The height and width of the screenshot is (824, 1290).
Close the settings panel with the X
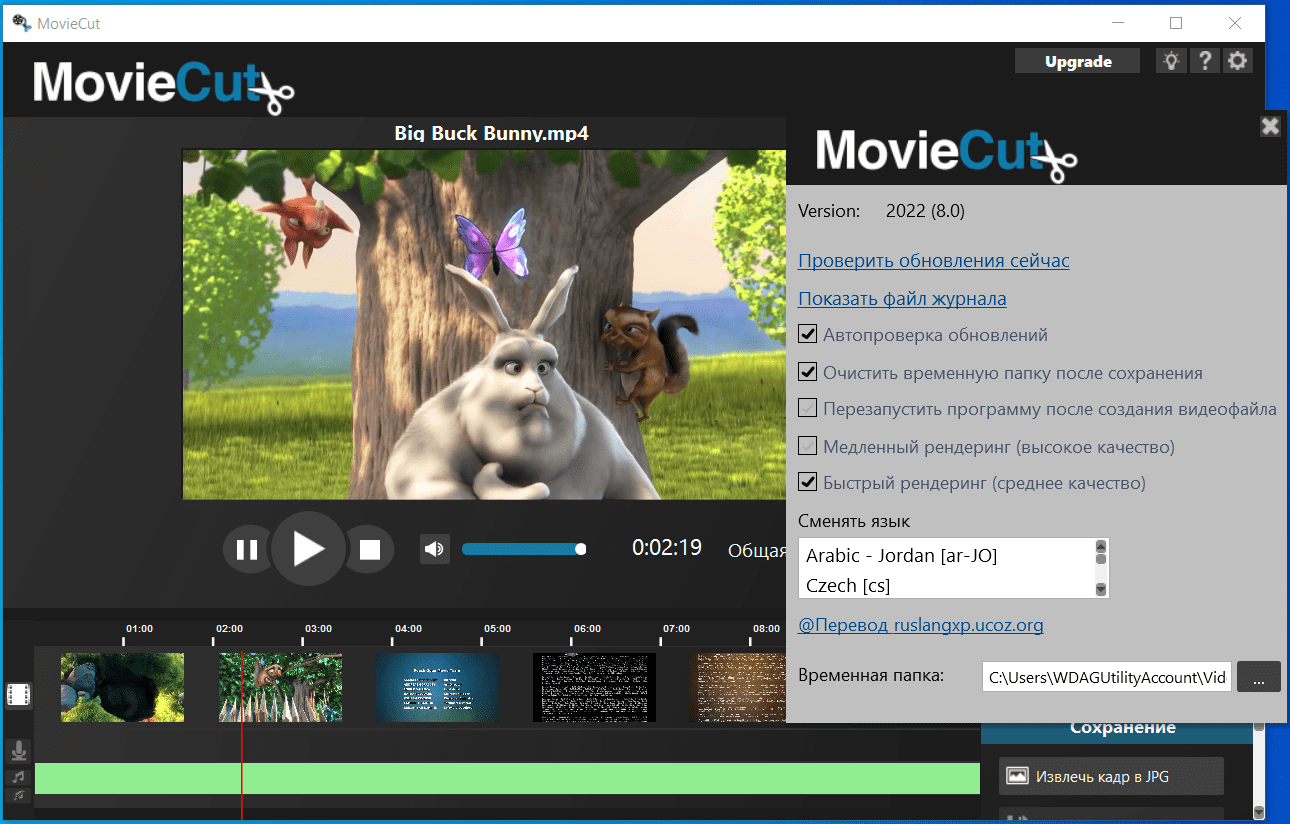1270,126
